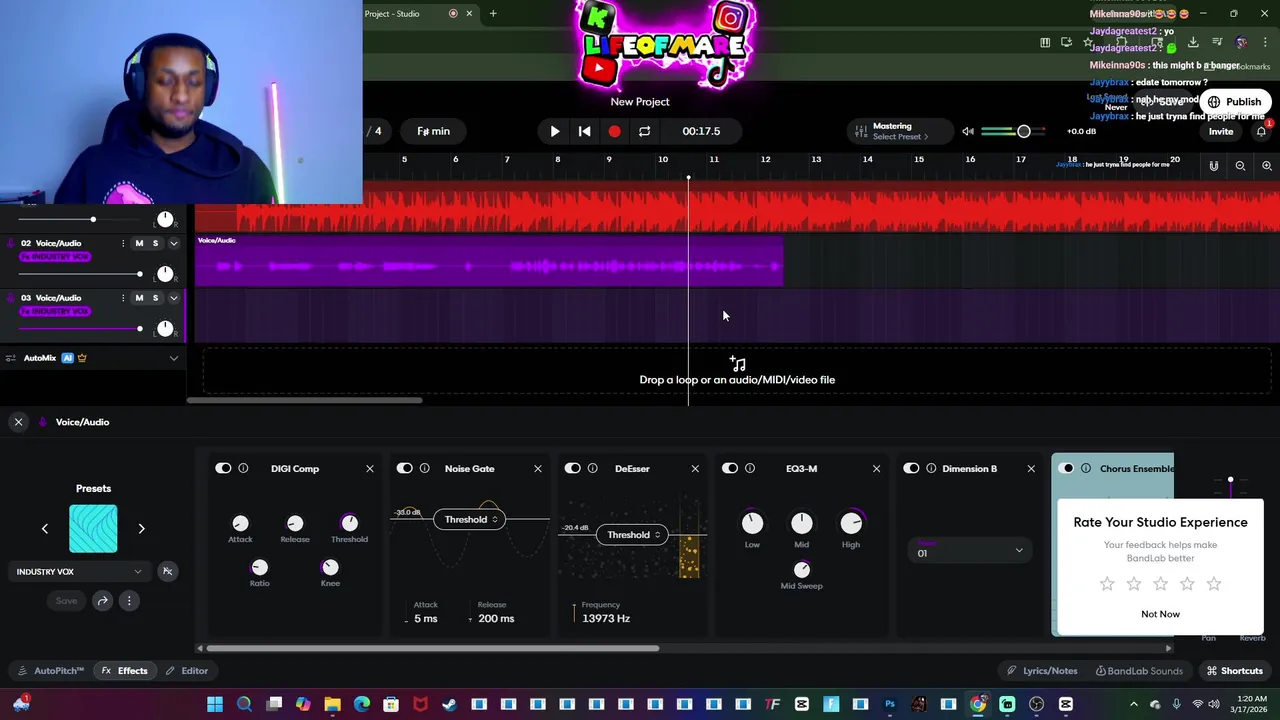Image resolution: width=1280 pixels, height=720 pixels.
Task: Open the Lyrics/Notes panel
Action: pyautogui.click(x=1042, y=671)
